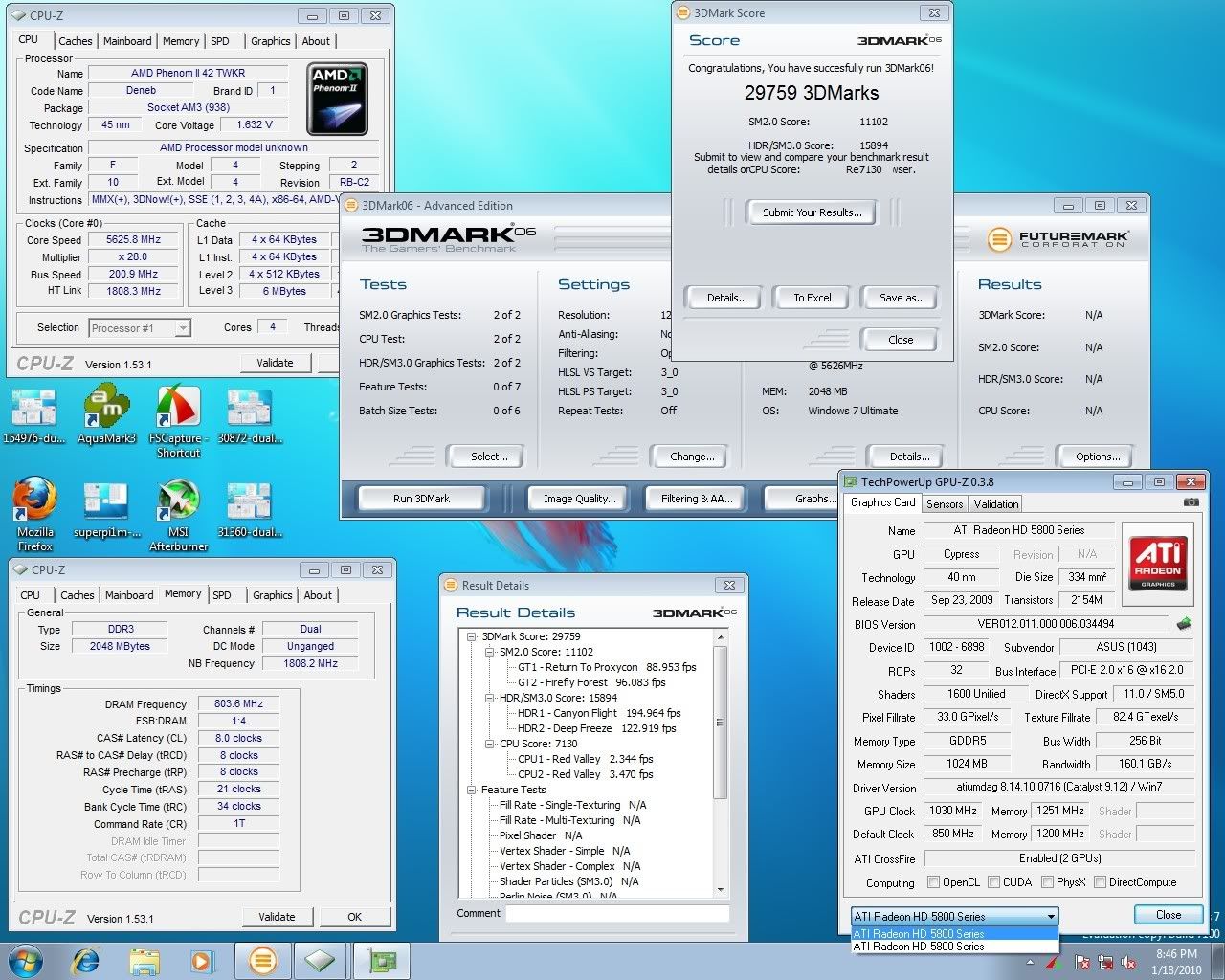Image resolution: width=1225 pixels, height=980 pixels.
Task: Open Image Quality... in 3DMark06
Action: 579,499
